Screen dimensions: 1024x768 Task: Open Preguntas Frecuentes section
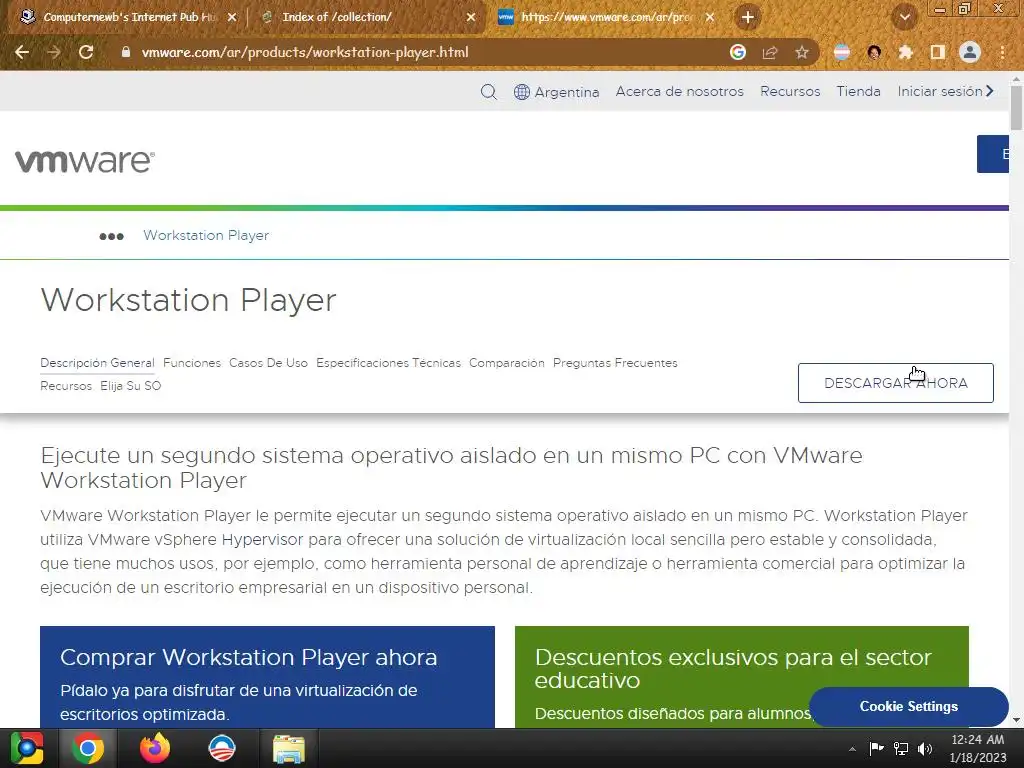pos(615,362)
